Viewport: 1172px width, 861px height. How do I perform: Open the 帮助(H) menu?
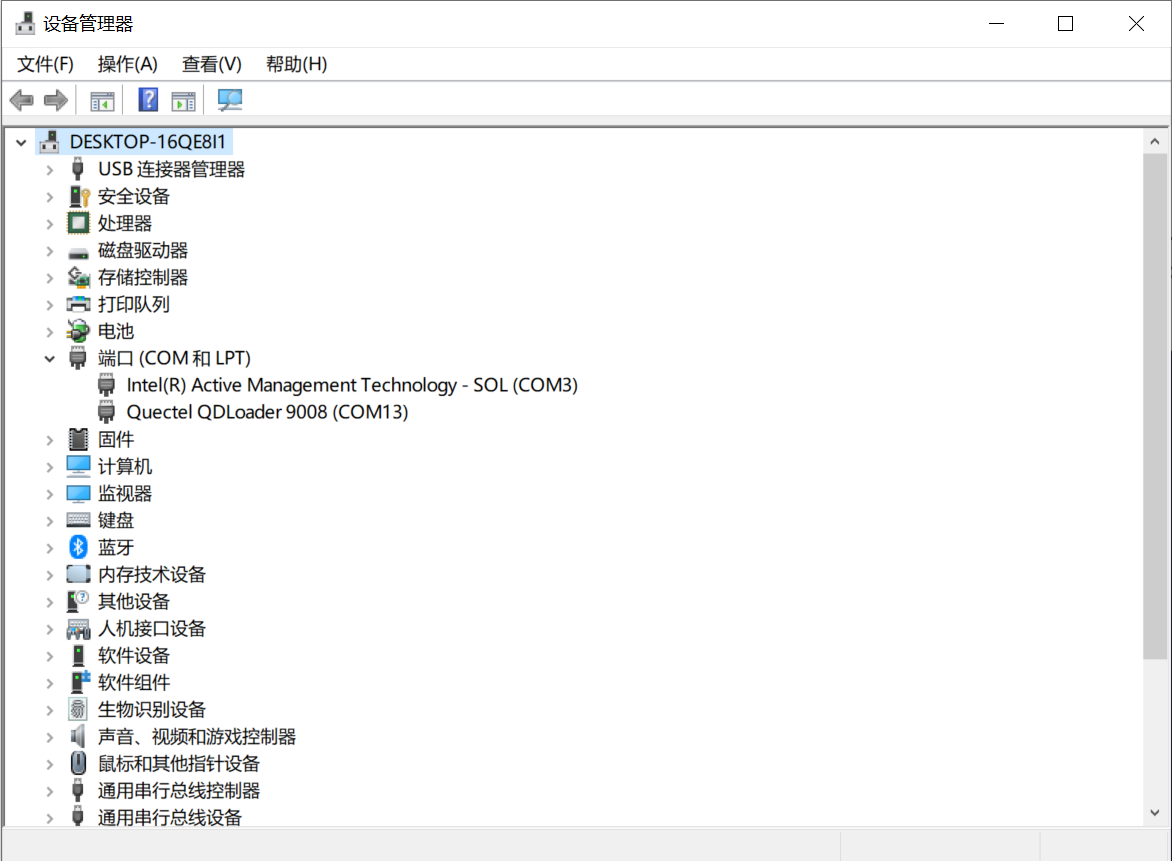click(x=297, y=64)
